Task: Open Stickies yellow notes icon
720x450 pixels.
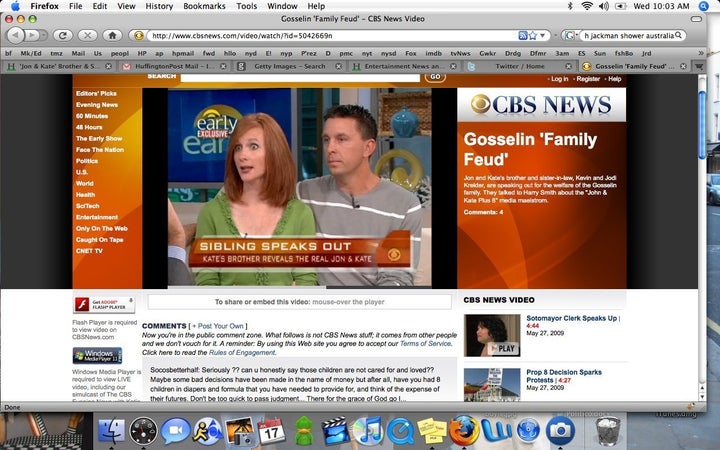Action: [432, 431]
